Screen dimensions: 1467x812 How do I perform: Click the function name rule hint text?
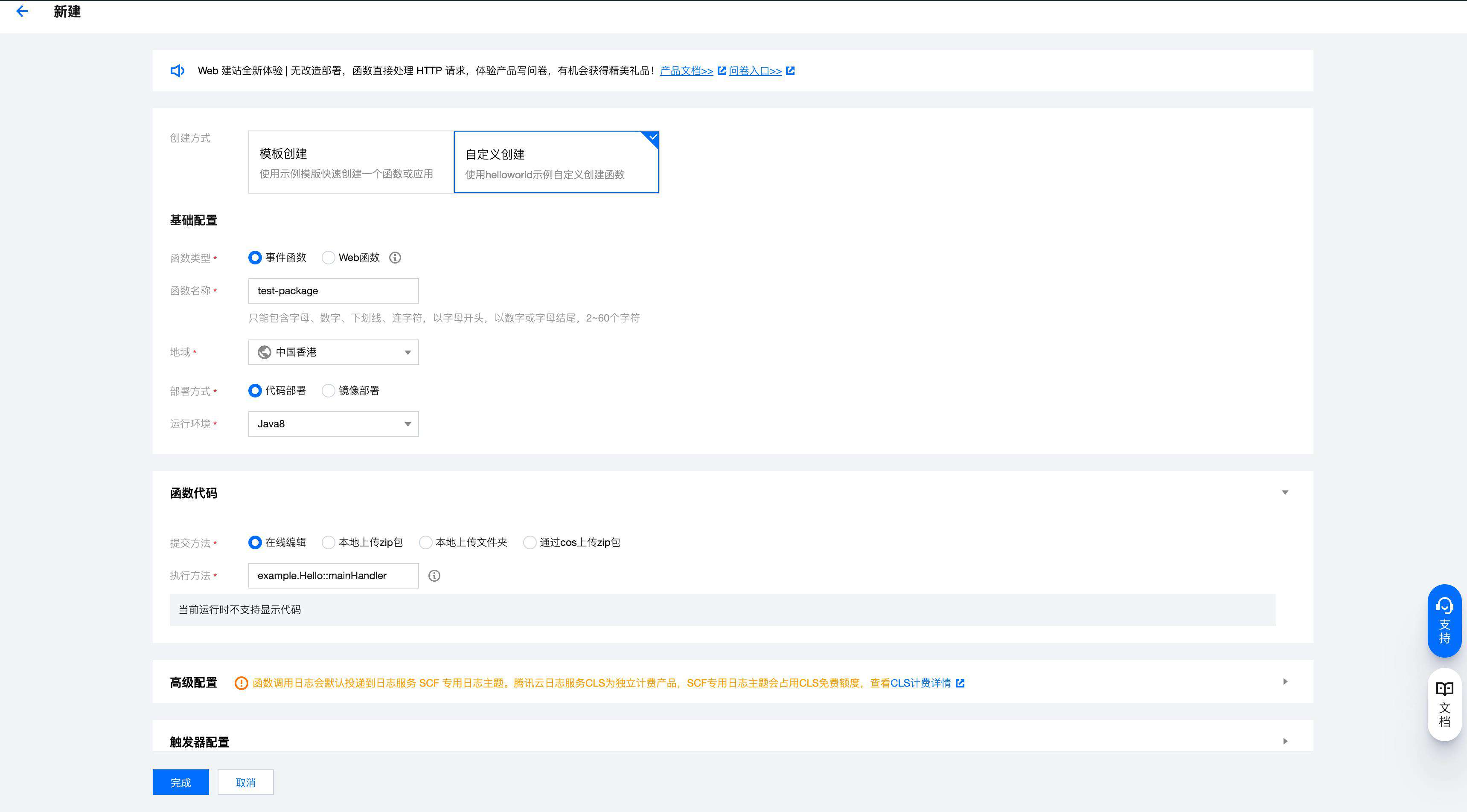(444, 318)
